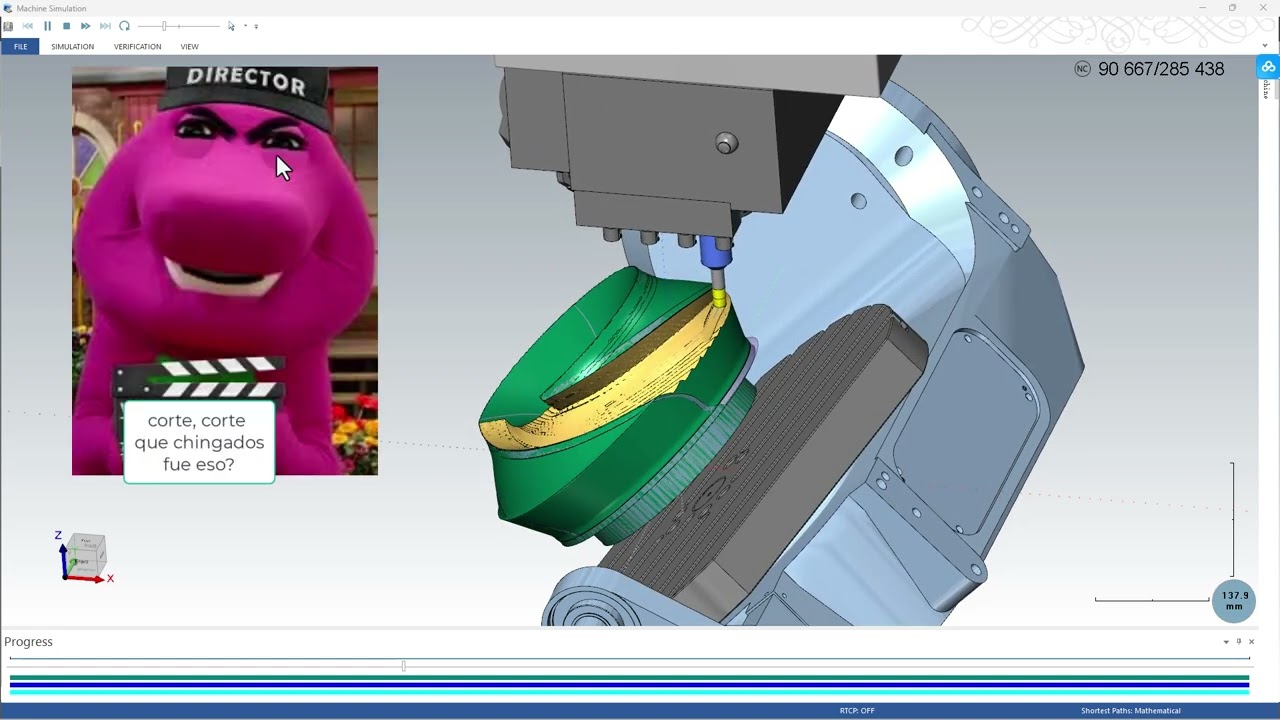
Task: Fast forward the simulation
Action: tap(85, 26)
